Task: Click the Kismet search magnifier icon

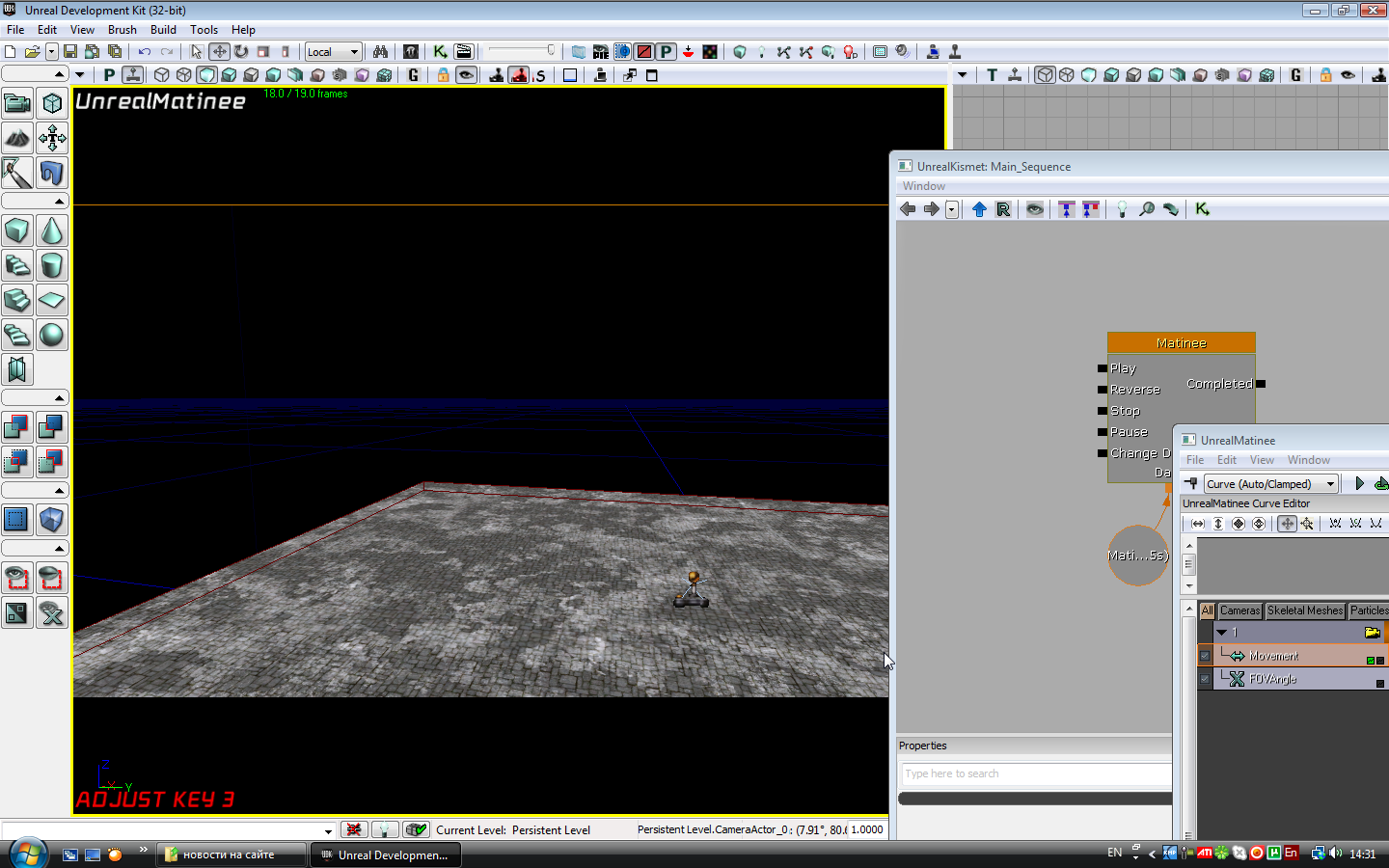Action: (x=1147, y=209)
